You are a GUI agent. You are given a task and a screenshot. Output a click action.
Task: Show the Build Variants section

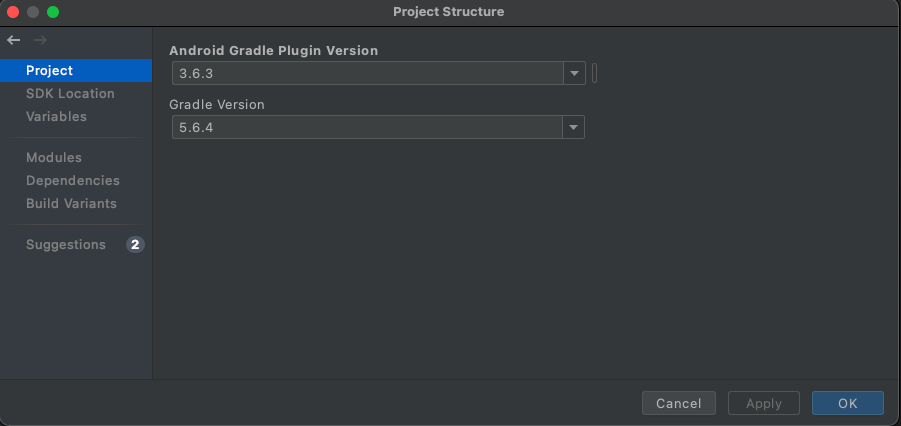71,204
